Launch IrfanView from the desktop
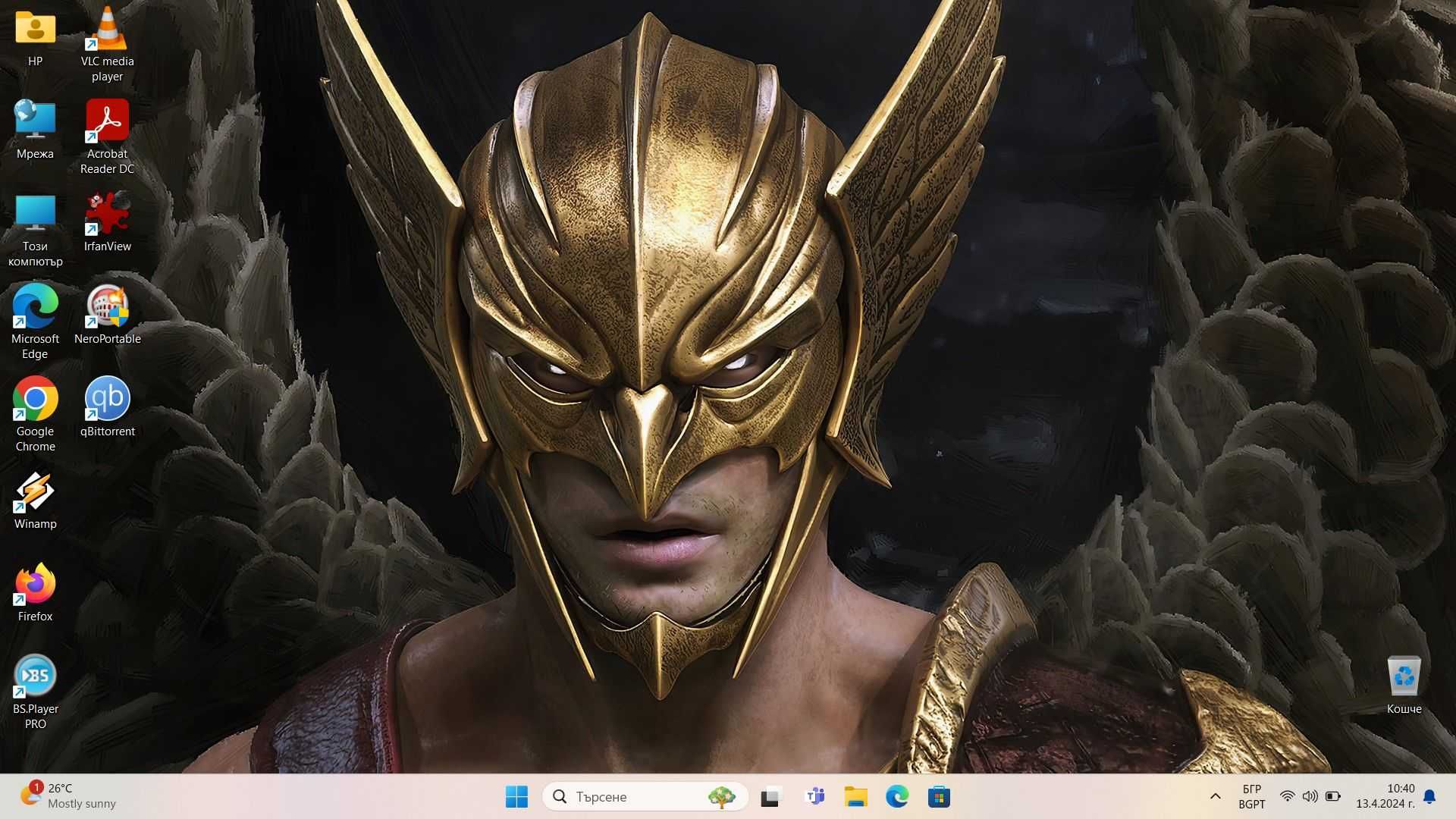Image resolution: width=1456 pixels, height=819 pixels. (x=107, y=223)
